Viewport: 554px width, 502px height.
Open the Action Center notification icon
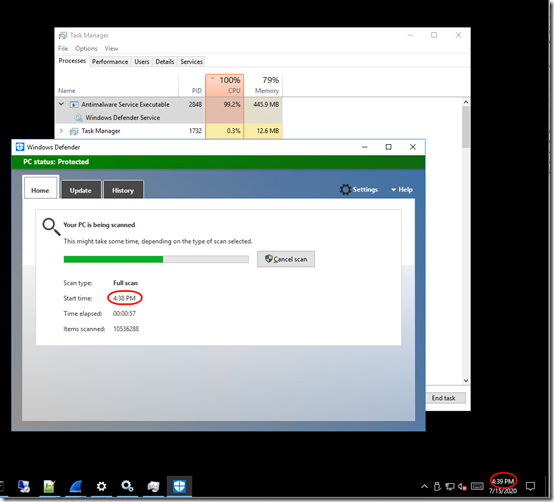(530, 486)
